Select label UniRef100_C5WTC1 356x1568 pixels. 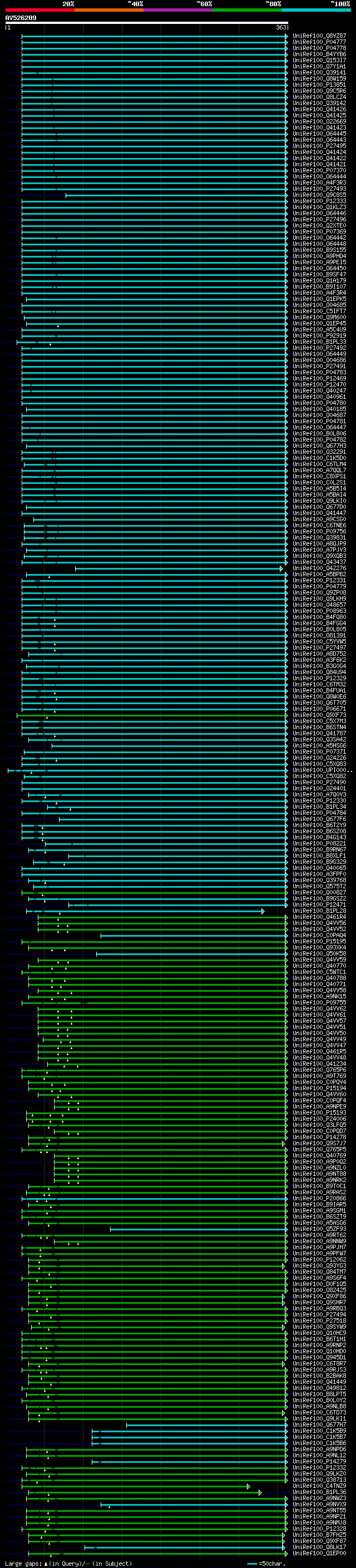point(319,972)
